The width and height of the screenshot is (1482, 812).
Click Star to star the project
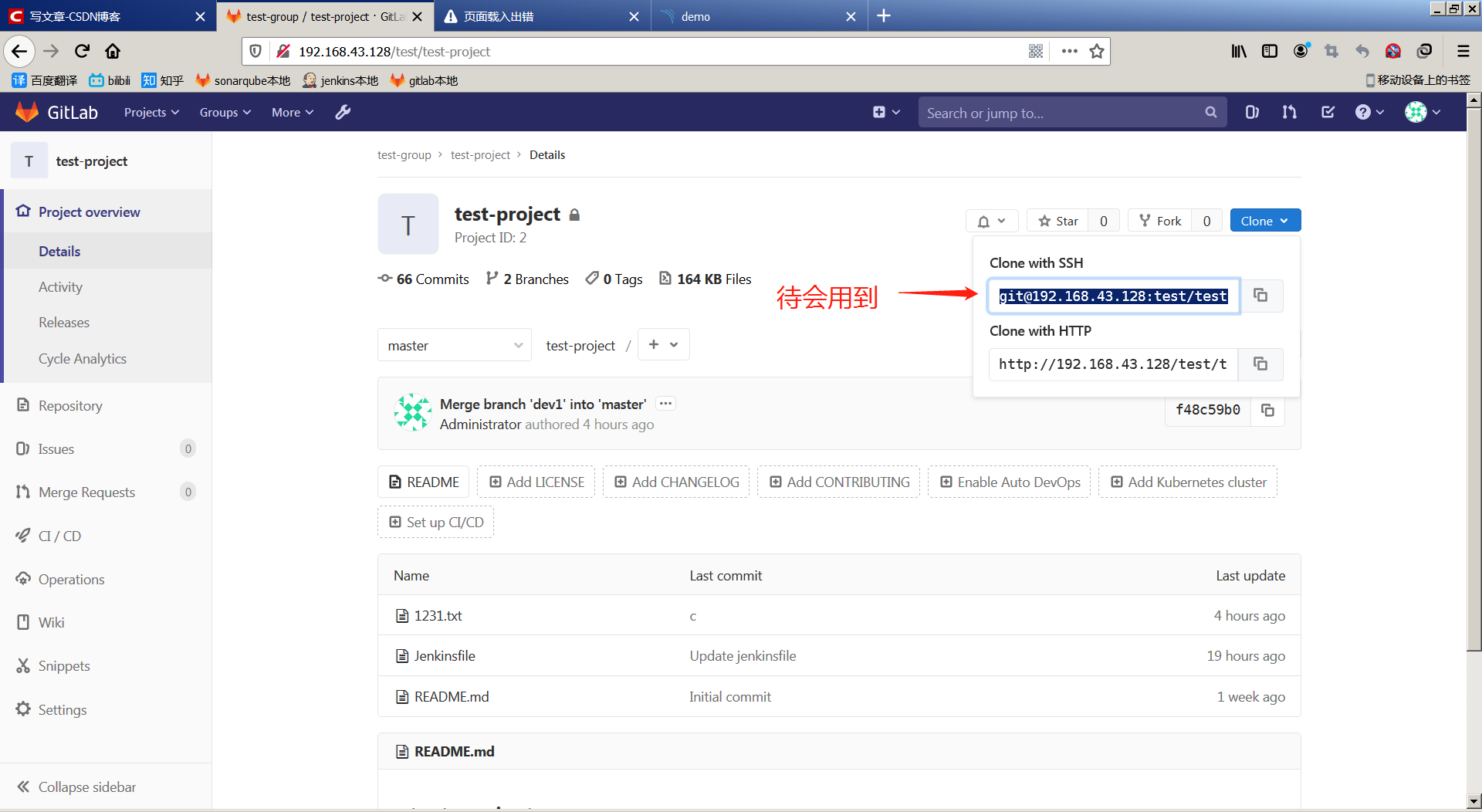pos(1057,220)
